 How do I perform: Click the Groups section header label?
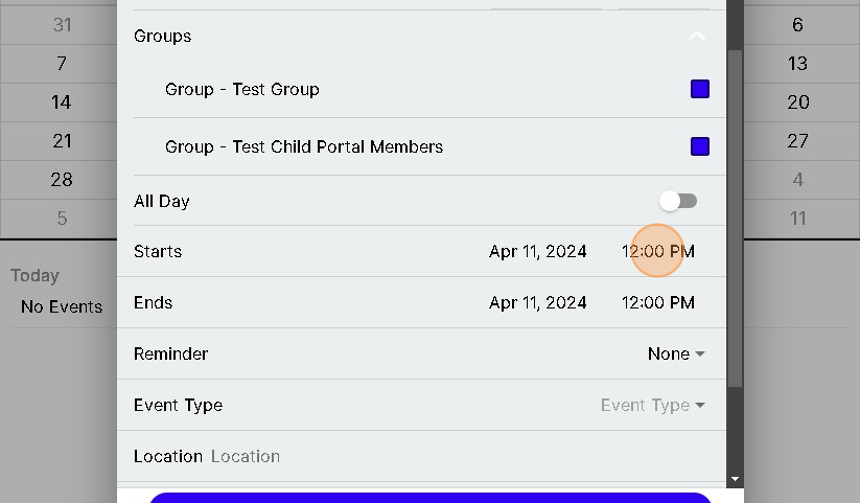163,36
